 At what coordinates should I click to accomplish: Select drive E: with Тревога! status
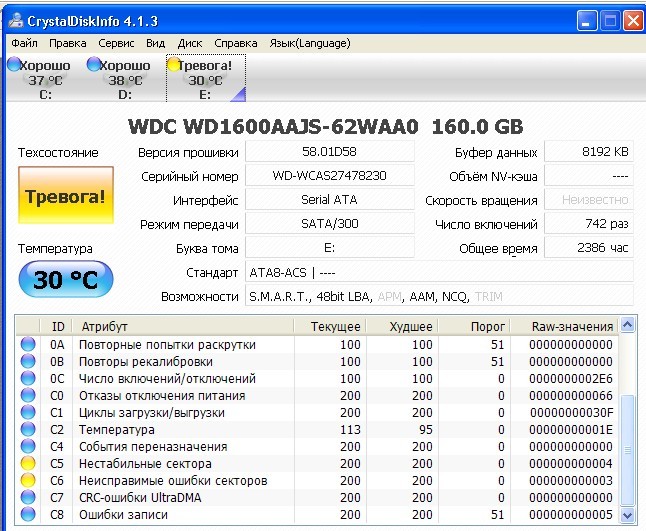pyautogui.click(x=206, y=78)
